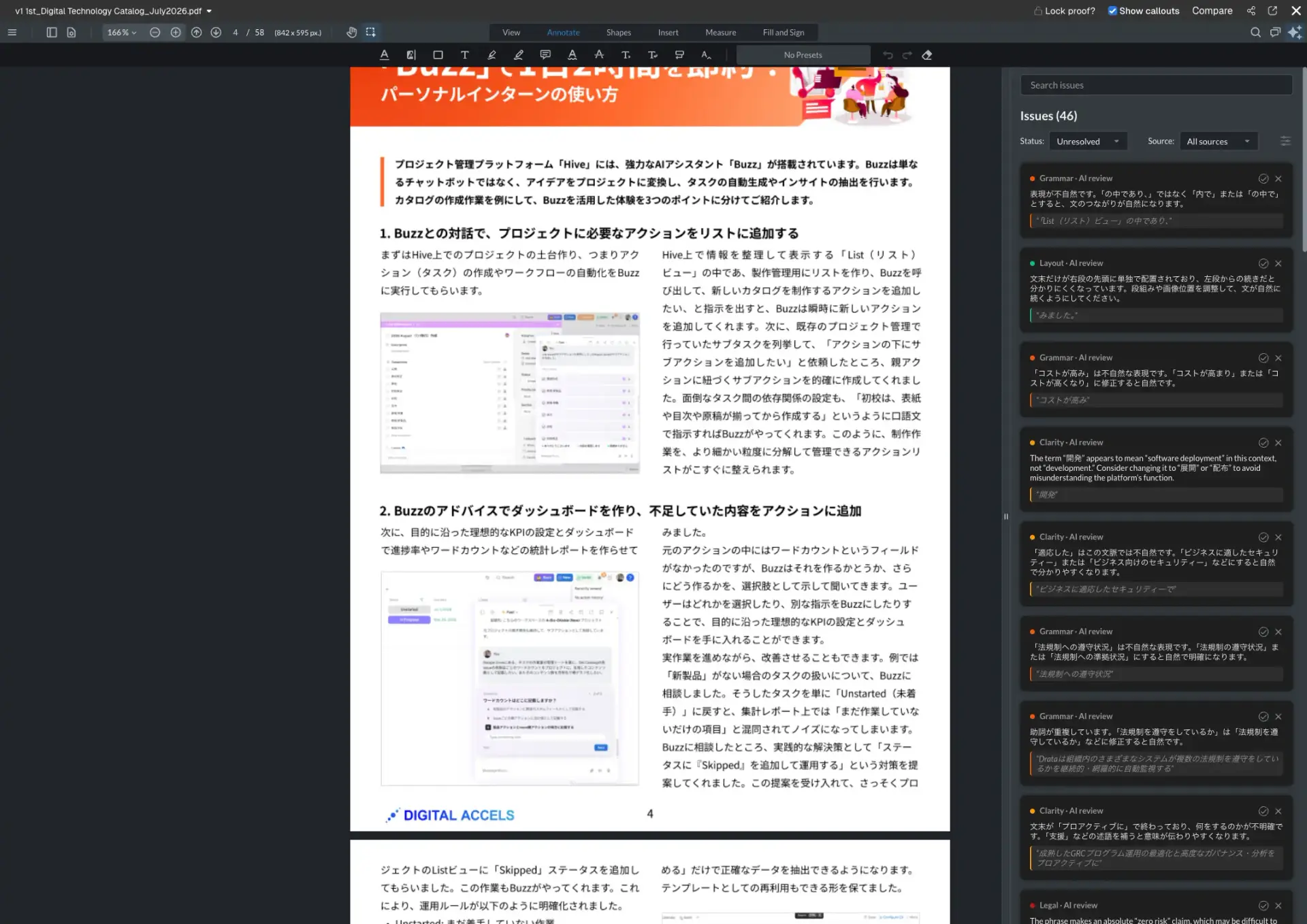Screen dimensions: 1307x924
Task: Click the DIGITAL ACCELS footer logo
Action: [450, 814]
